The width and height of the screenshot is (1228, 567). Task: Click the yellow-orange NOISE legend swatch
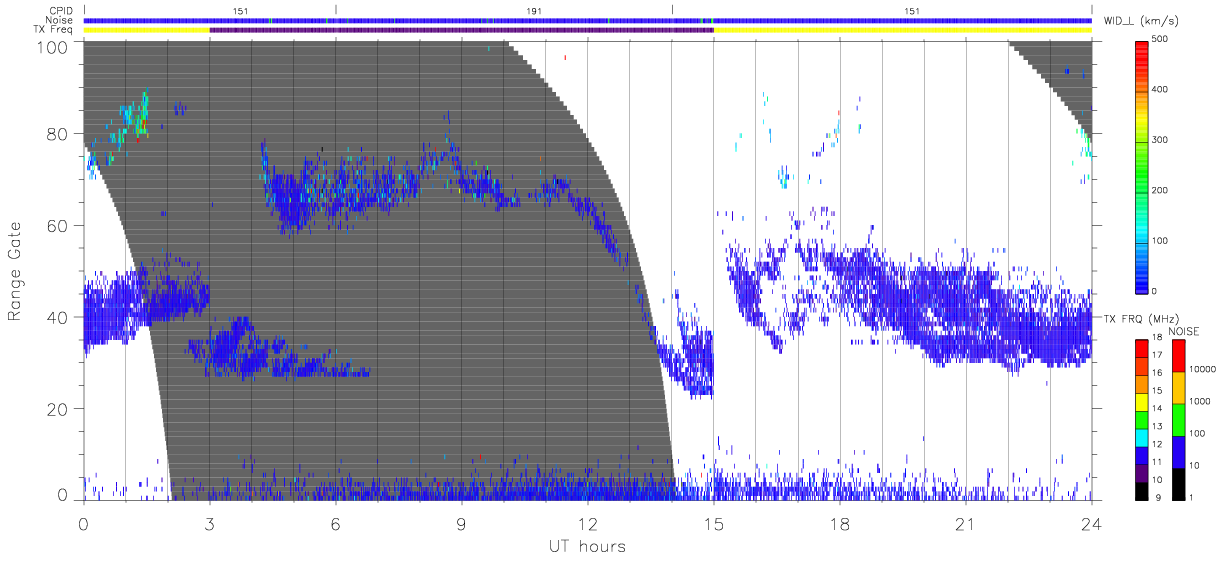1179,388
